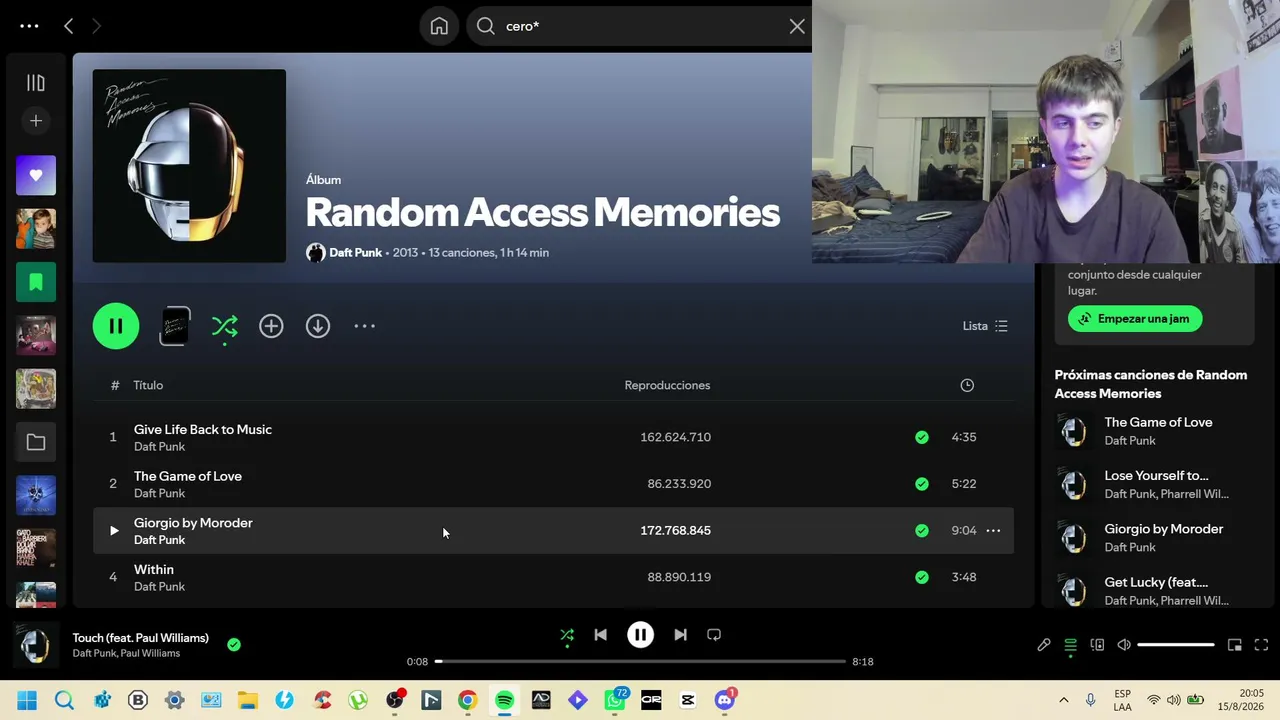This screenshot has width=1280, height=720.
Task: Toggle the saved checkmark for the track 'Within'
Action: (x=922, y=577)
